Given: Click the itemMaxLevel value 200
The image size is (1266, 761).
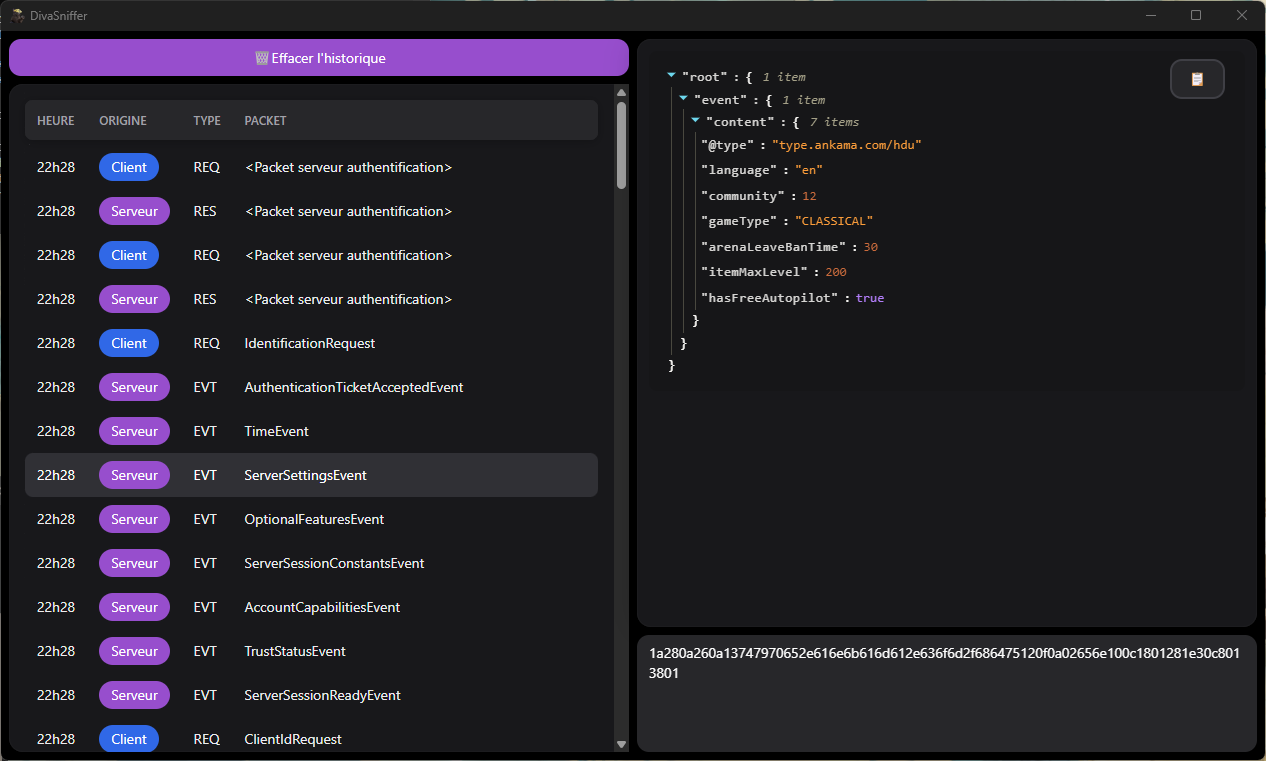Looking at the screenshot, I should coord(836,272).
